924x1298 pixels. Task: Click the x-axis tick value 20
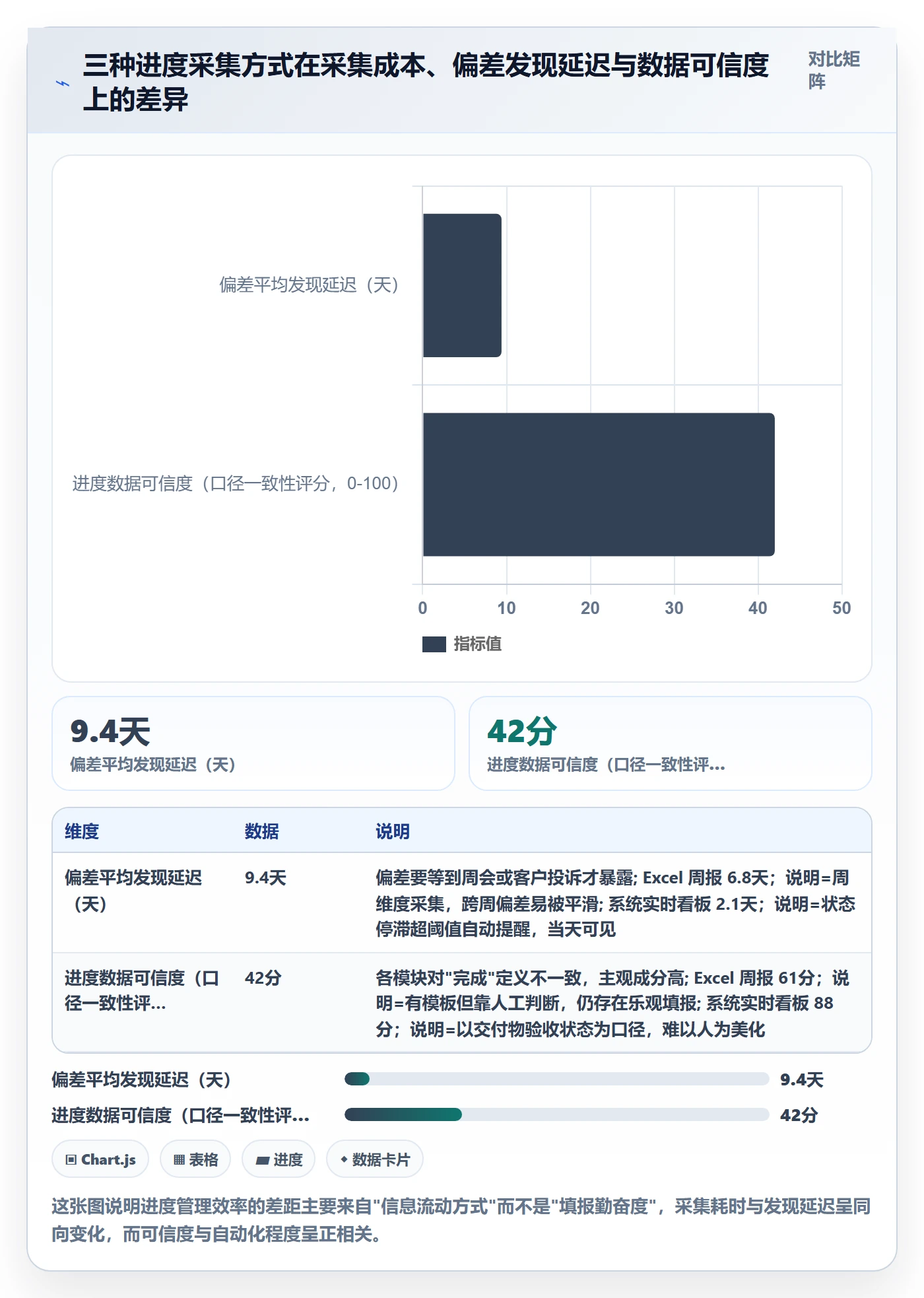point(590,608)
